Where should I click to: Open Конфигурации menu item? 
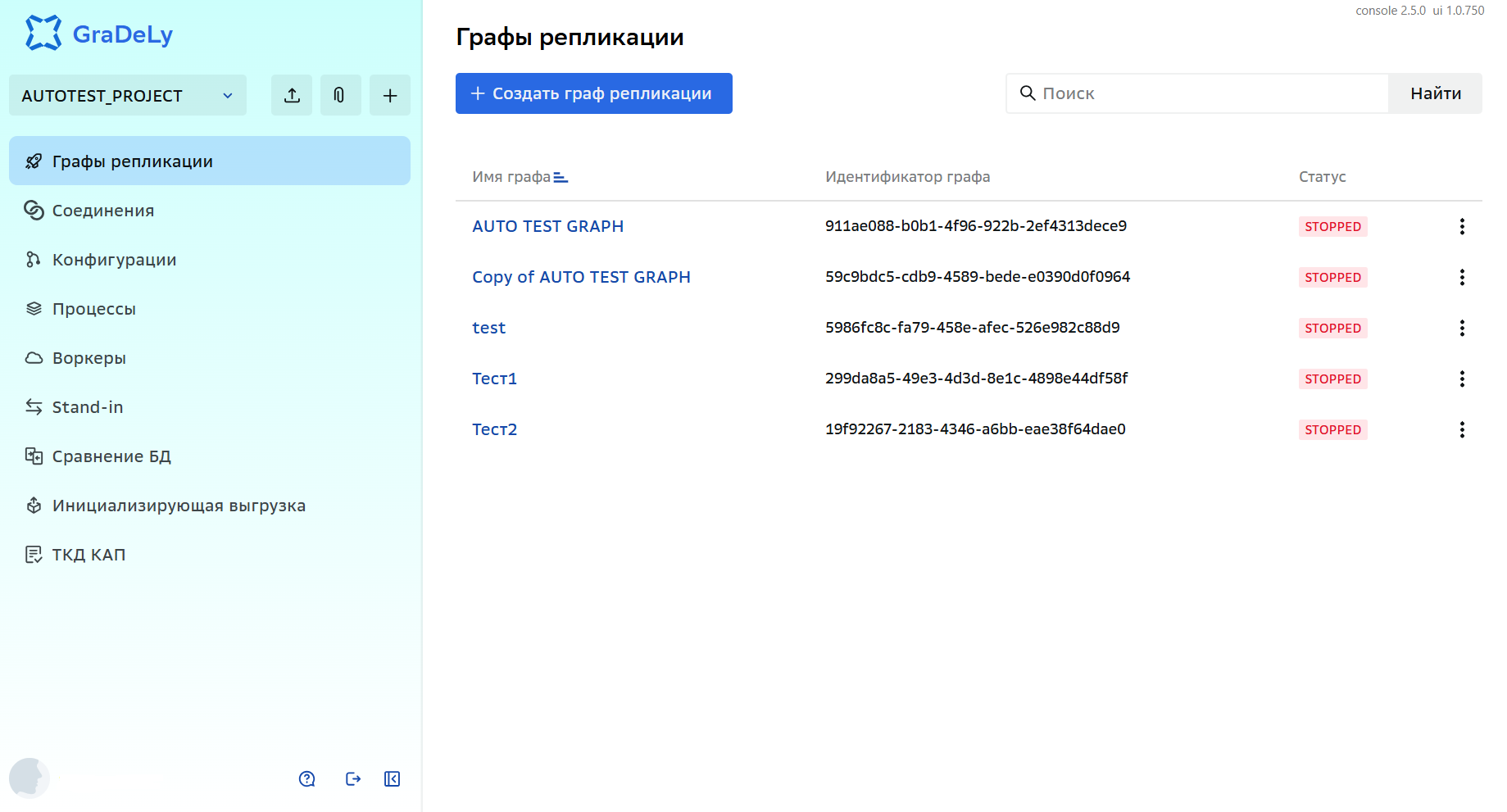coord(210,259)
